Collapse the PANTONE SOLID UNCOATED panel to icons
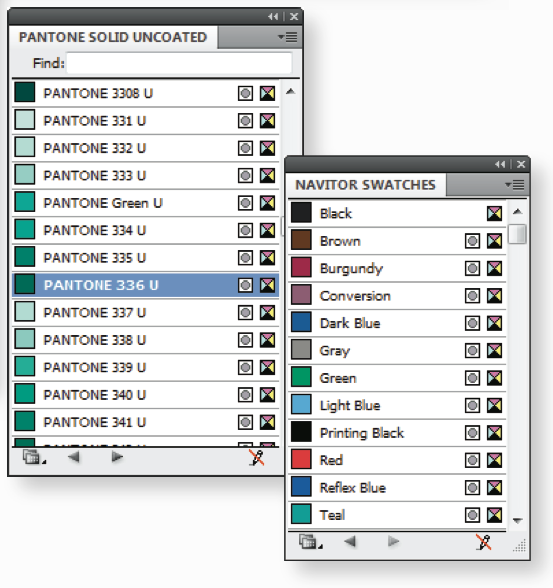The width and height of the screenshot is (553, 588). 273,16
